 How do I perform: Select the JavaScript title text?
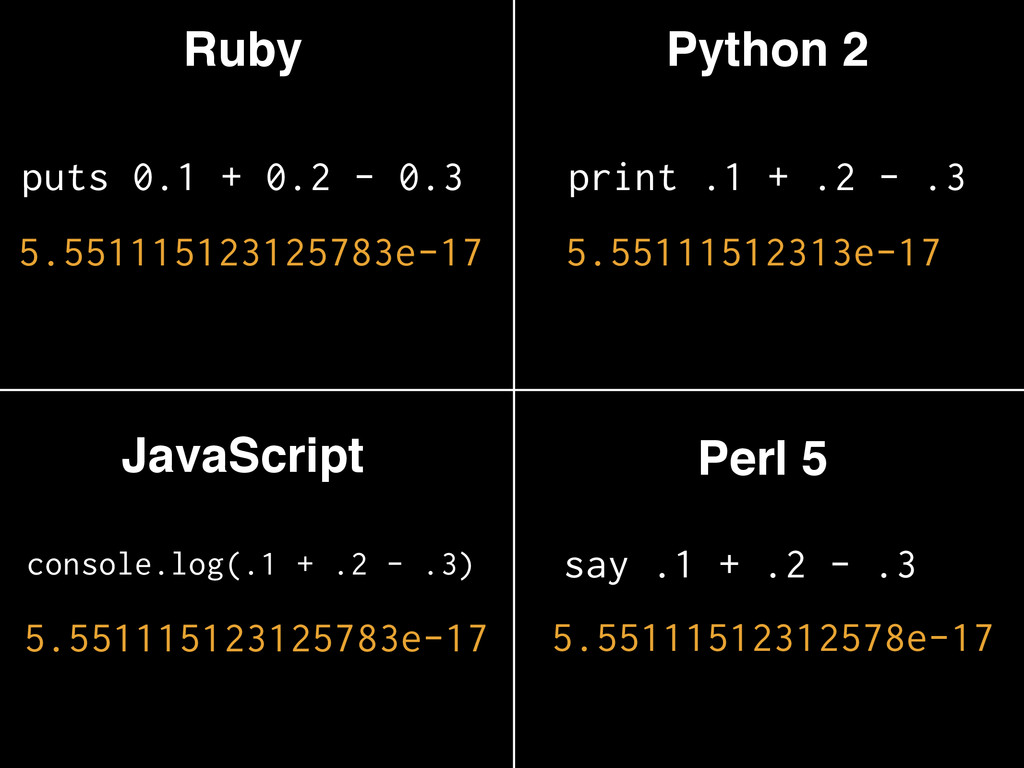[x=242, y=457]
